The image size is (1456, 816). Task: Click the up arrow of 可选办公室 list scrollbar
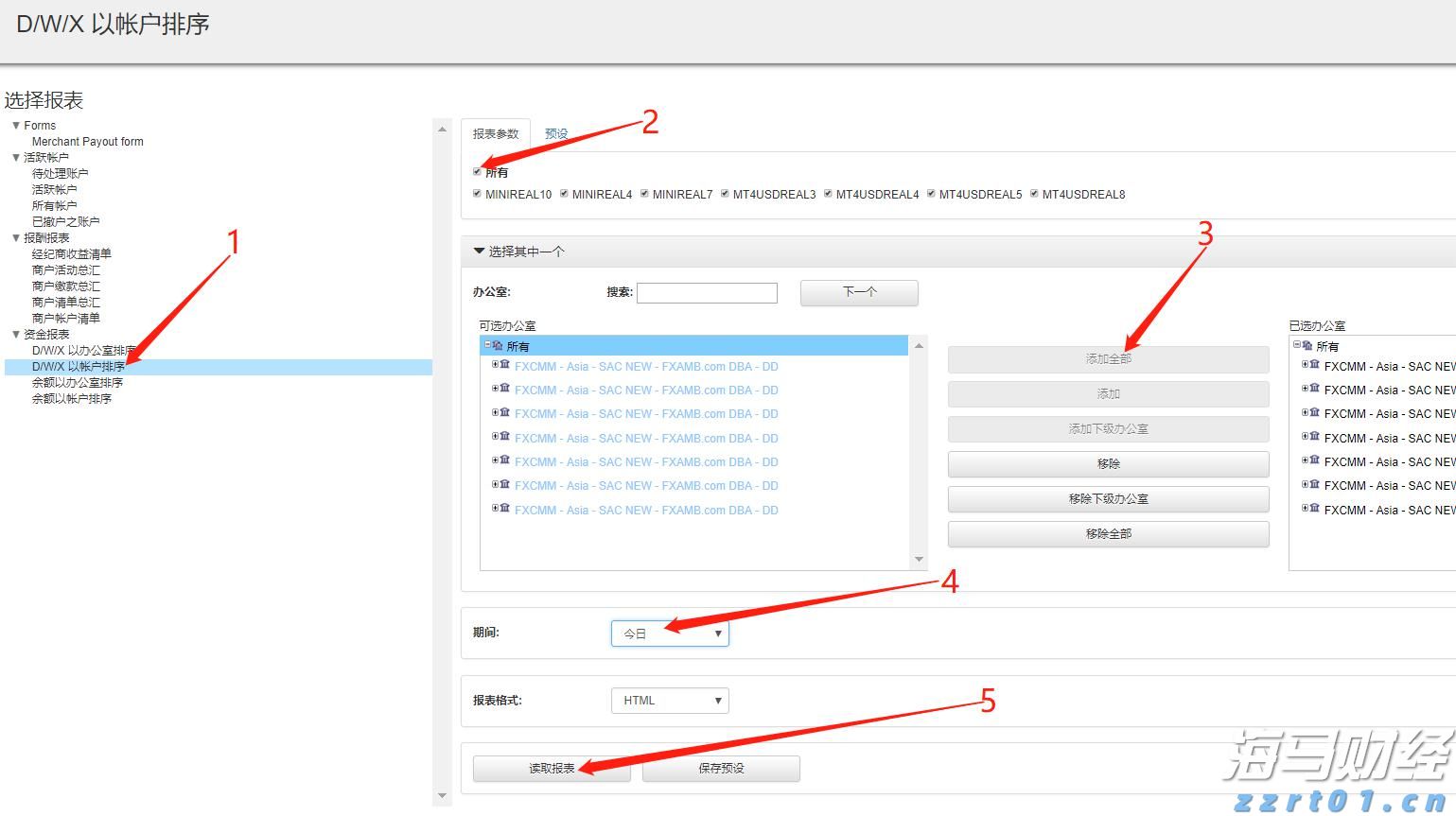pos(918,347)
